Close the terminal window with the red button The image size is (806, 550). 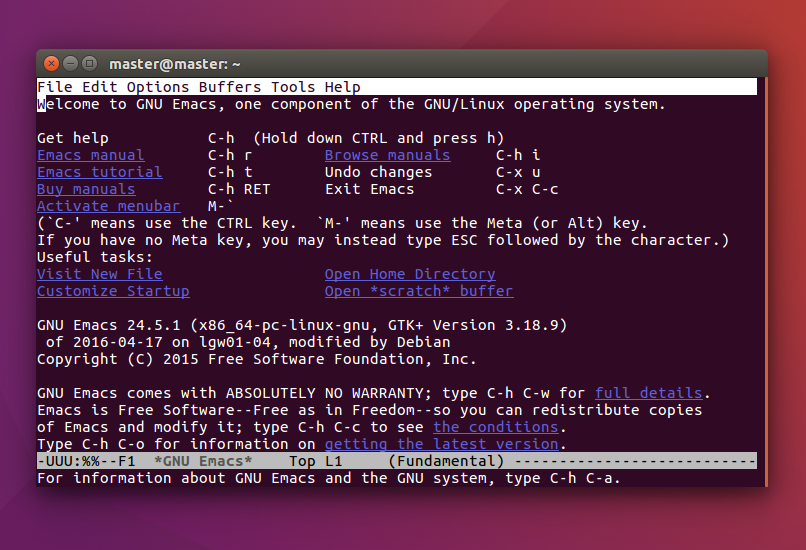coord(51,64)
